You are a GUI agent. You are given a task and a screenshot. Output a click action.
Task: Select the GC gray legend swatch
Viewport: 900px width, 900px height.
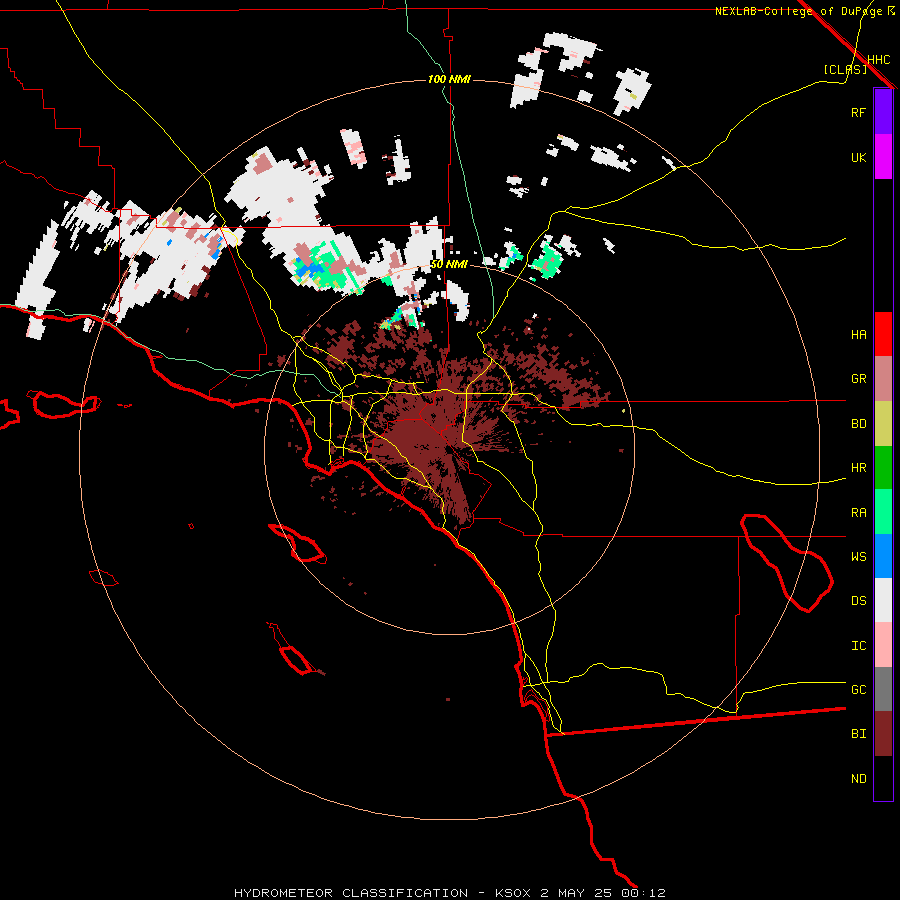883,689
